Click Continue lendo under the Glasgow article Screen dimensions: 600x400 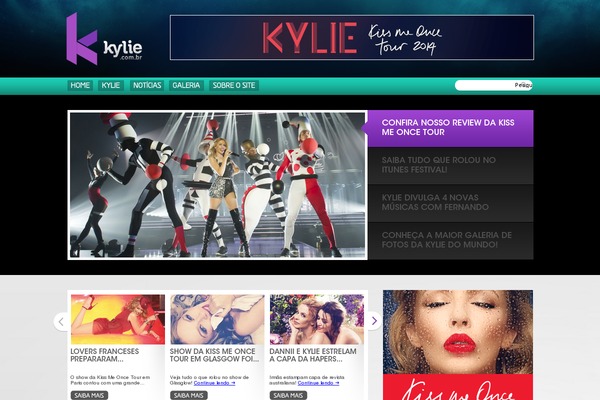[x=214, y=383]
